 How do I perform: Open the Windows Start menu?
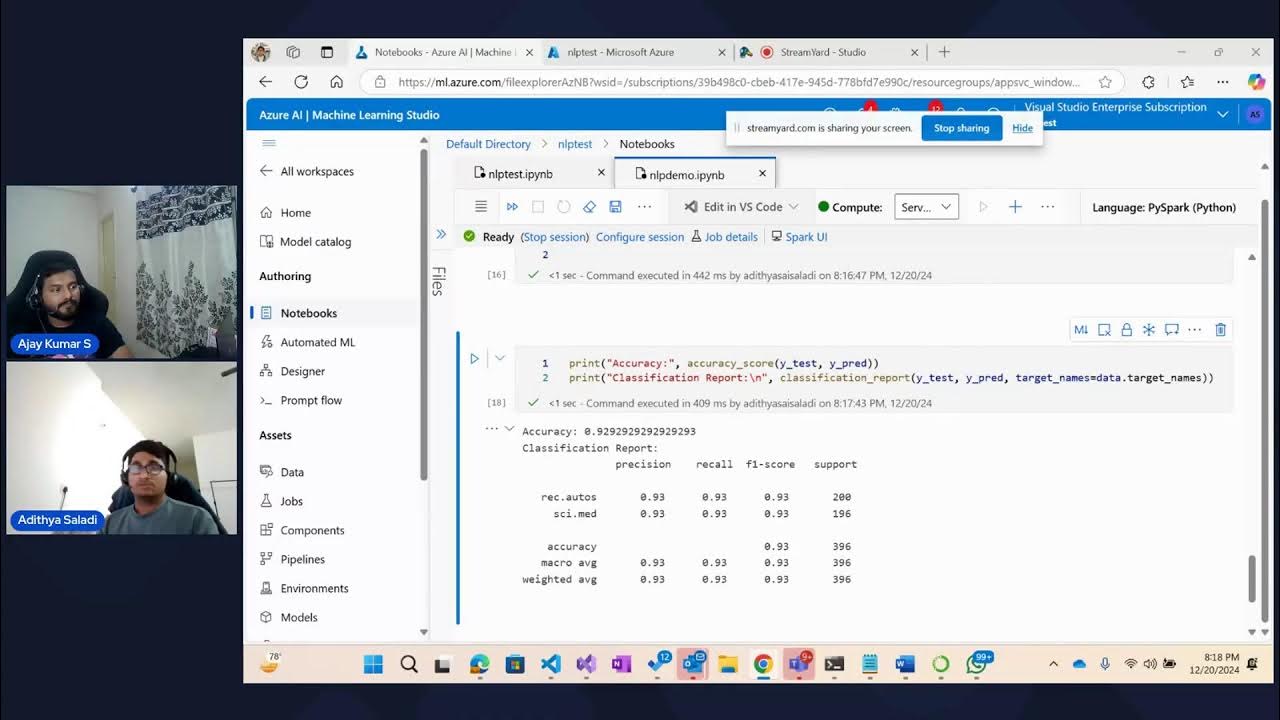pyautogui.click(x=373, y=664)
